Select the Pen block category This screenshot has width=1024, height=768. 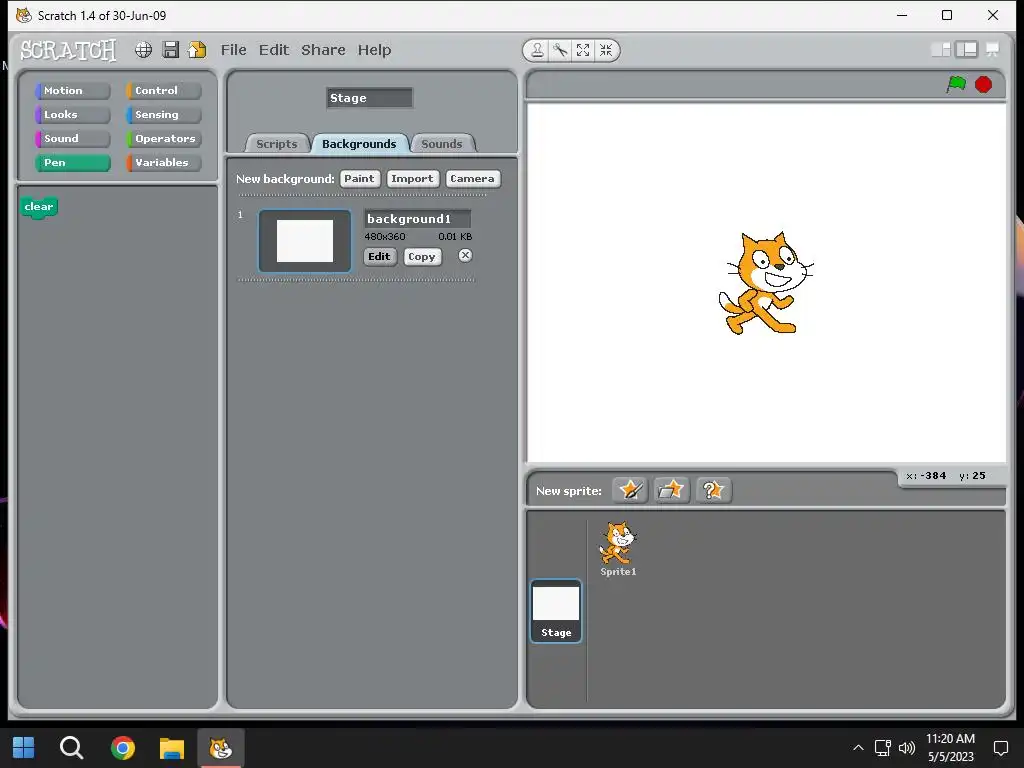click(x=72, y=163)
